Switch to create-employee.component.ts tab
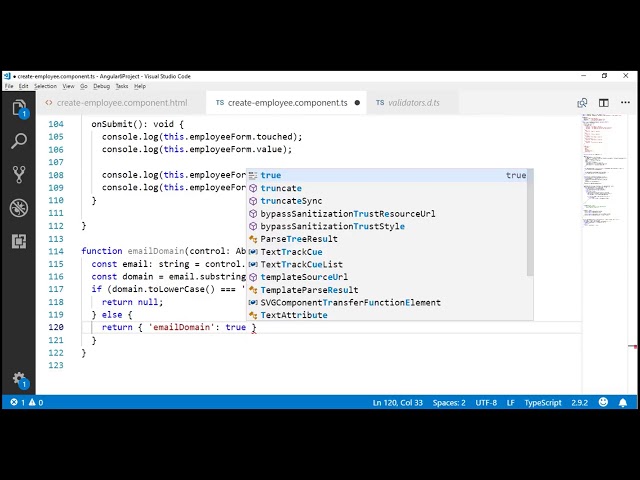The width and height of the screenshot is (640, 480). click(287, 103)
